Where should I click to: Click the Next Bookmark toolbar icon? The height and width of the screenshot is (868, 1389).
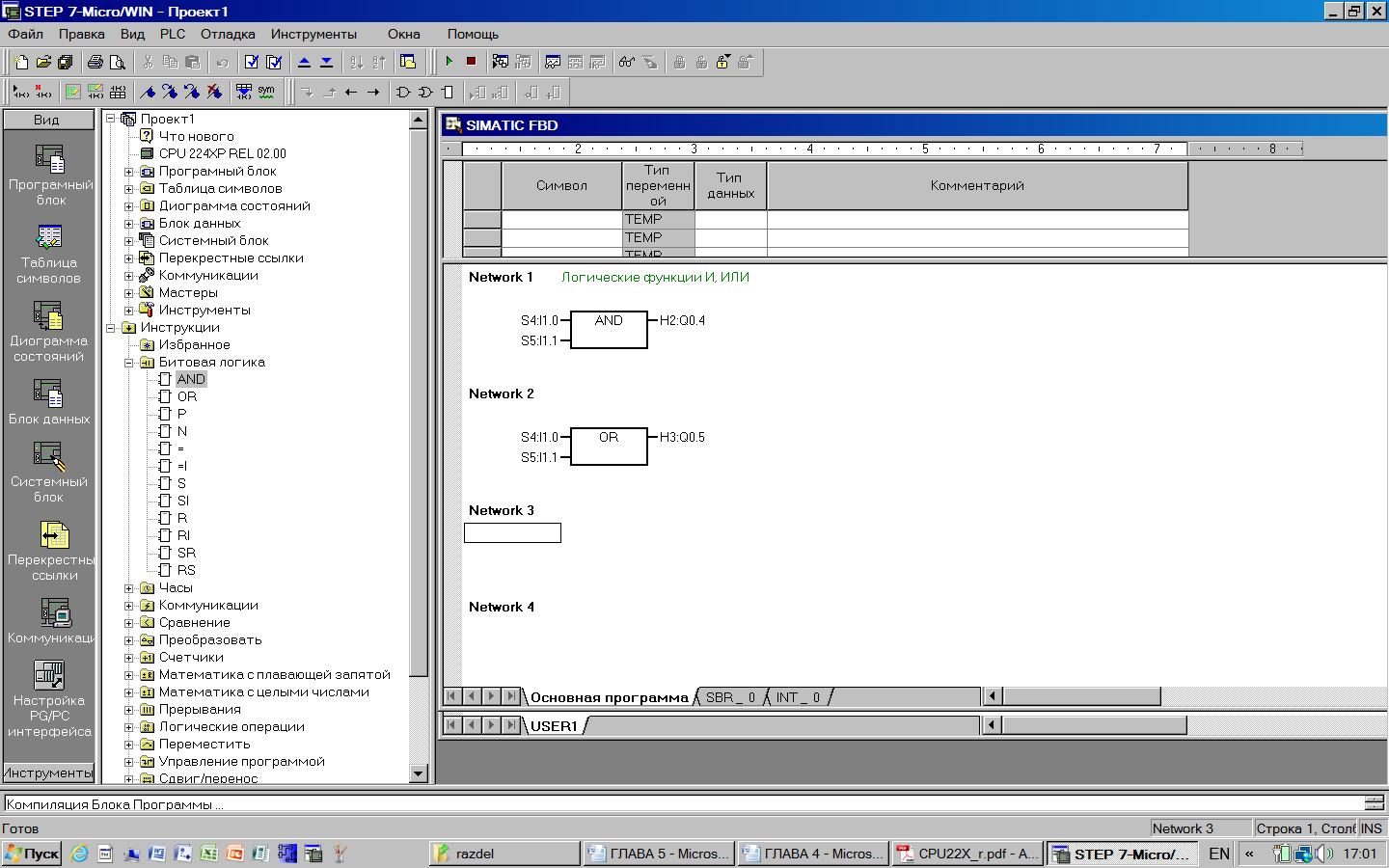169,92
